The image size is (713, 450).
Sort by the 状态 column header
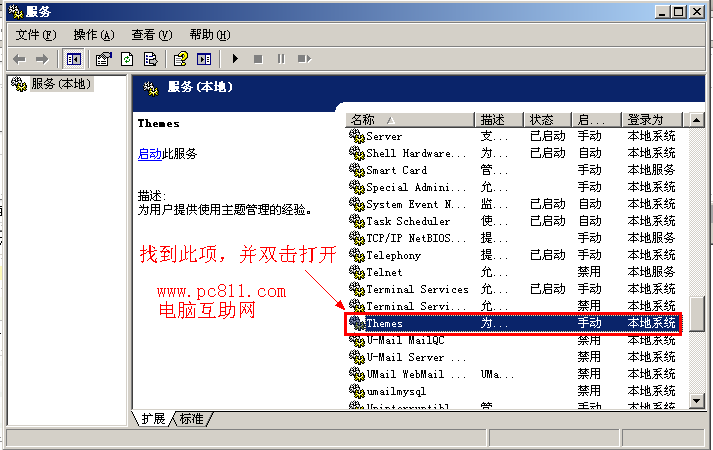click(547, 120)
